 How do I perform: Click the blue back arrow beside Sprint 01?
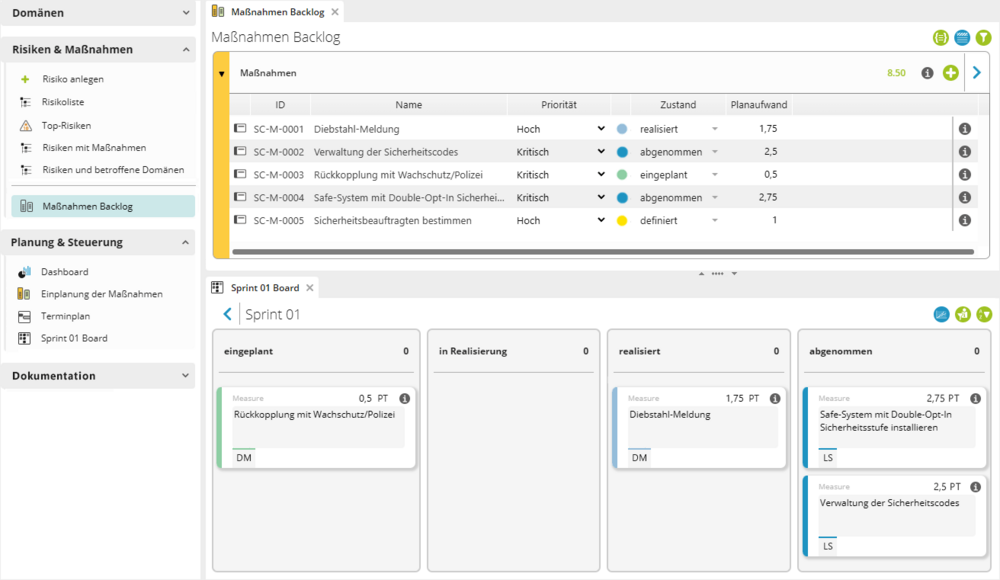pyautogui.click(x=228, y=315)
